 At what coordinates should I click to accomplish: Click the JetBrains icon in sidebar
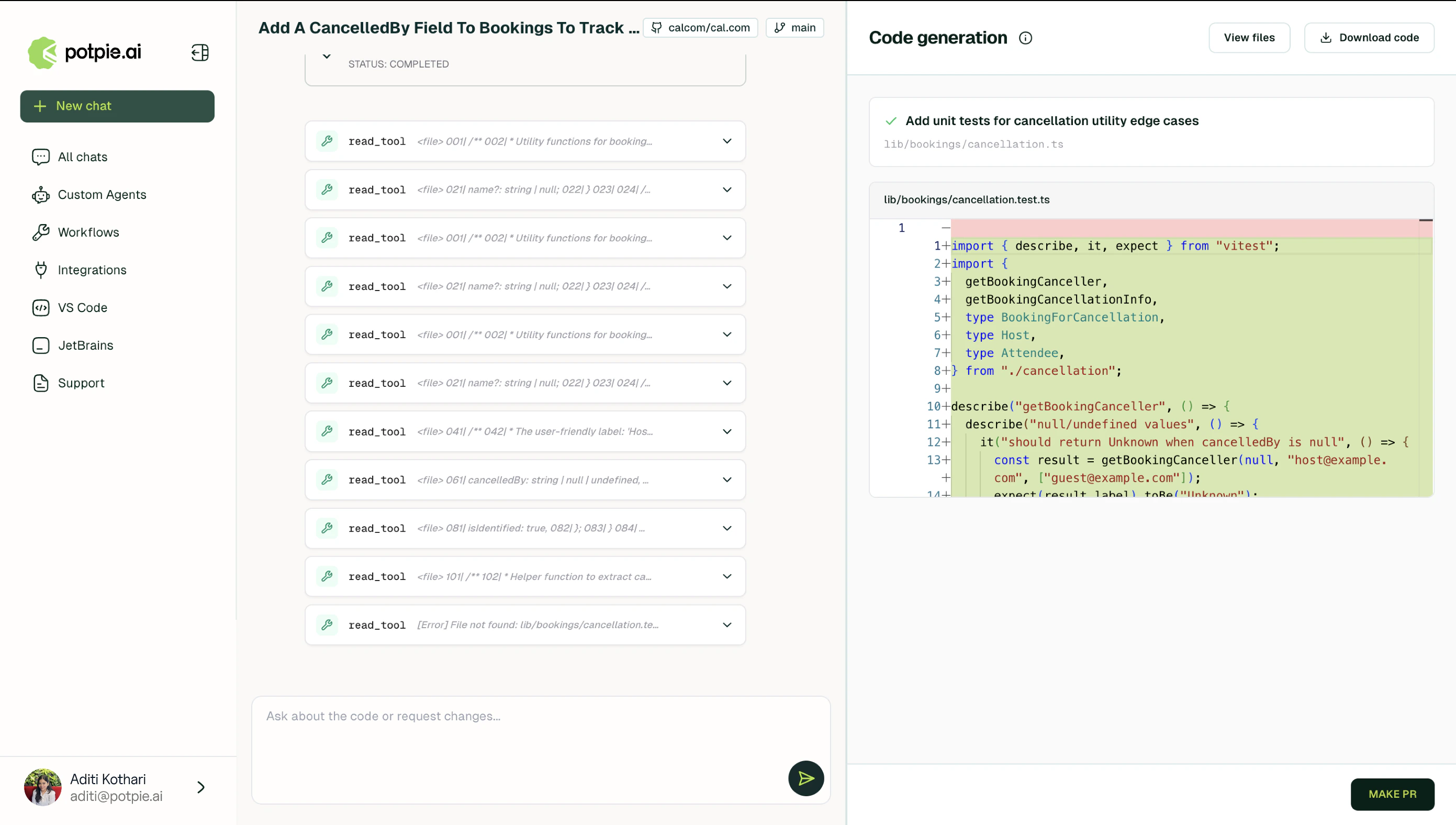tap(41, 345)
